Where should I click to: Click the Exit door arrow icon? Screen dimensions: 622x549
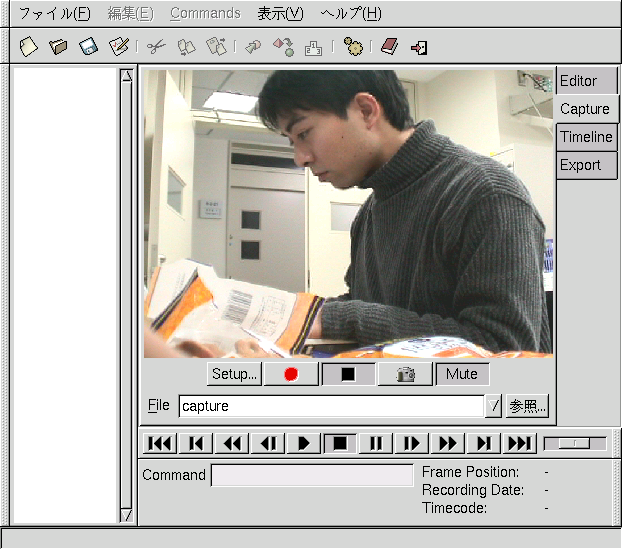click(419, 48)
